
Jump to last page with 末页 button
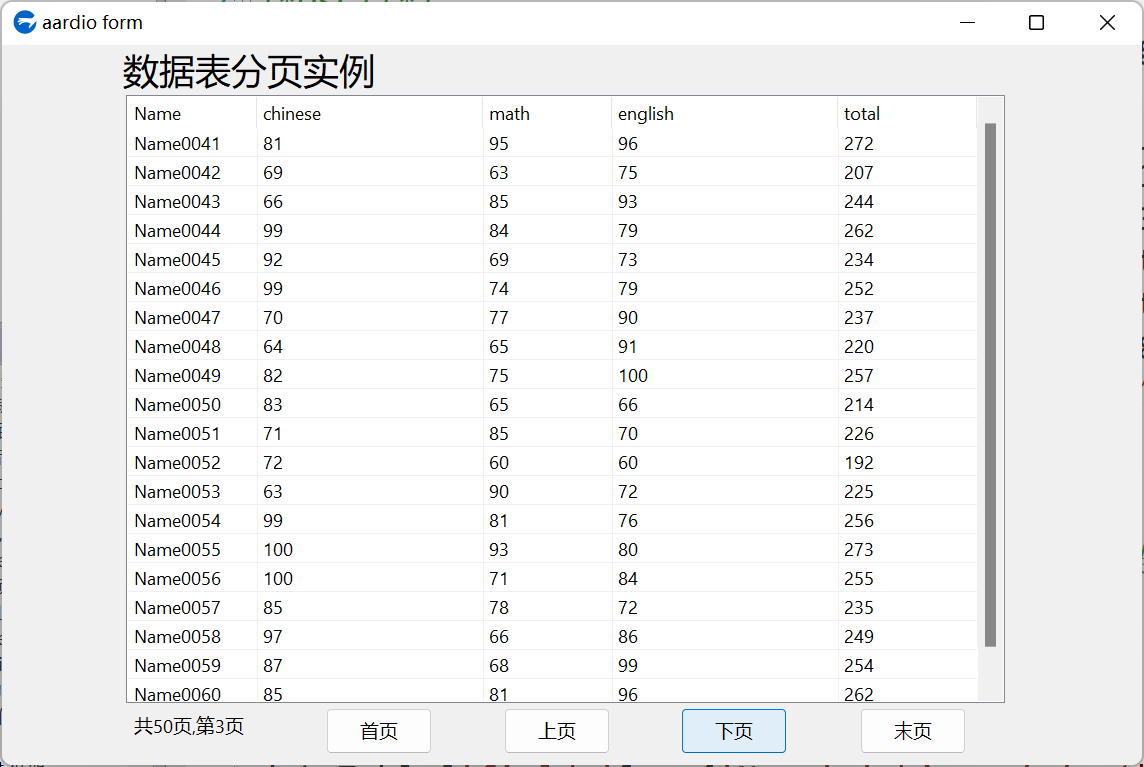click(913, 731)
